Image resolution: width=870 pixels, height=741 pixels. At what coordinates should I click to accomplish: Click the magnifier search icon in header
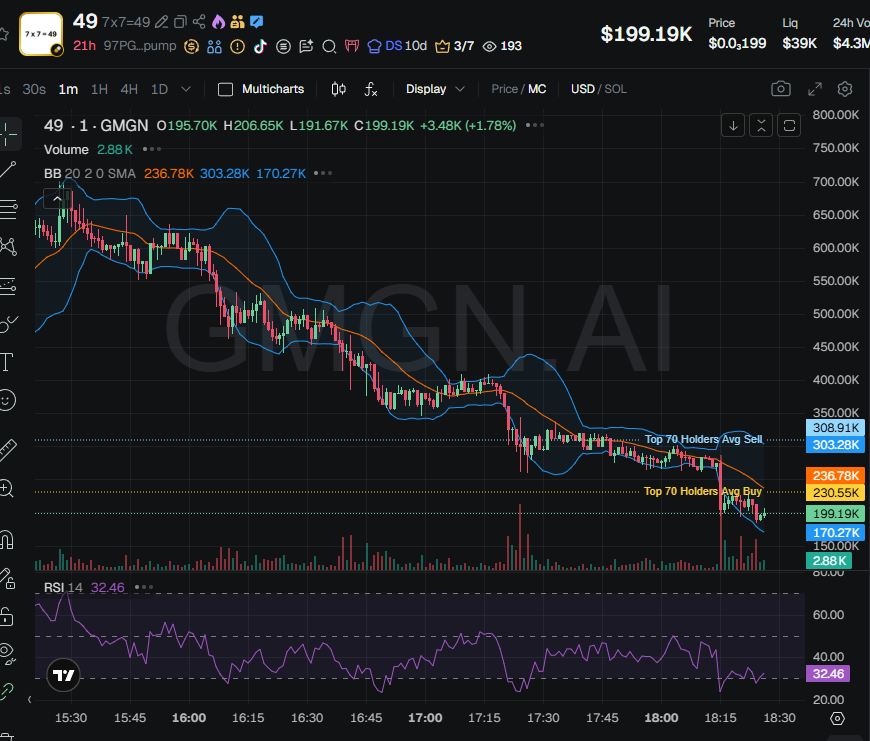pos(329,47)
